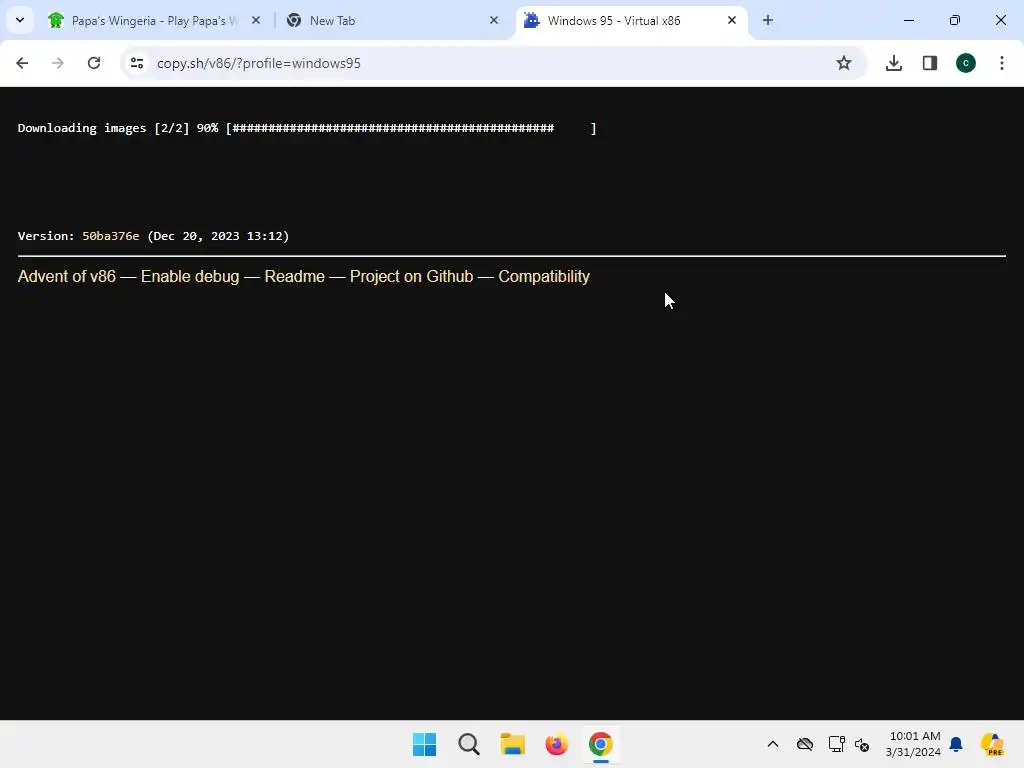Viewport: 1024px width, 768px height.
Task: Minimize the Chrome window
Action: click(908, 20)
